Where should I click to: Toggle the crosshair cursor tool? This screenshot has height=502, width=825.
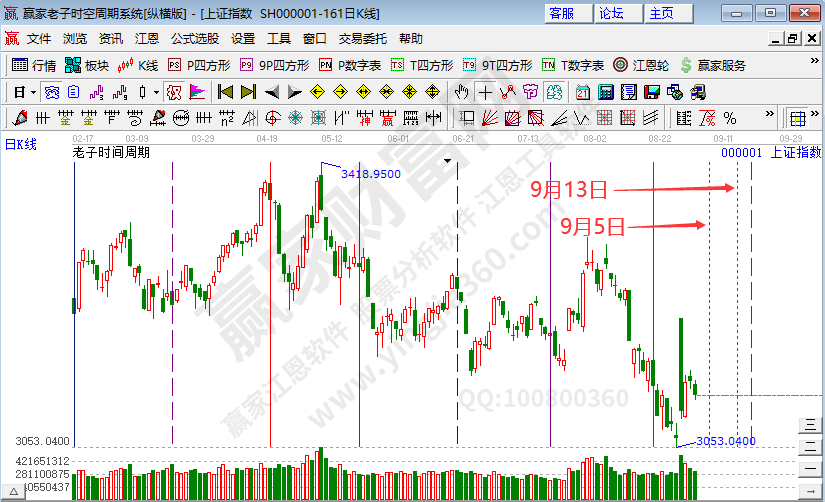pos(485,92)
